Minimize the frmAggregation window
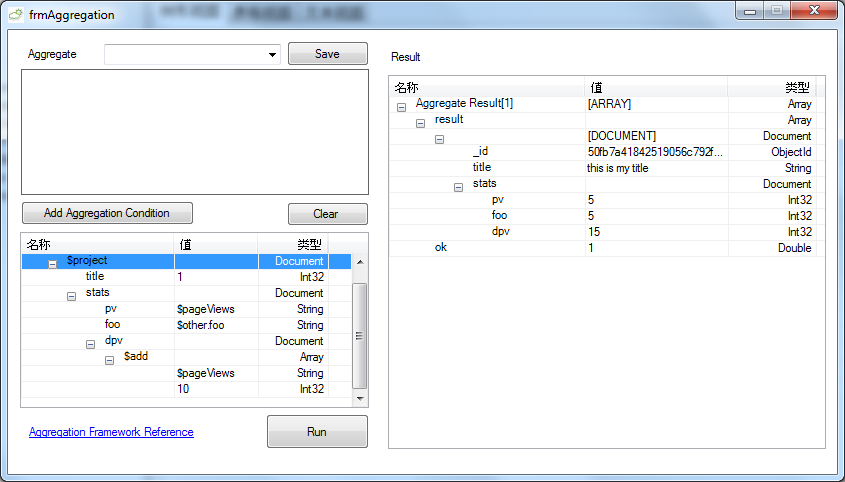The width and height of the screenshot is (845, 482). click(750, 11)
